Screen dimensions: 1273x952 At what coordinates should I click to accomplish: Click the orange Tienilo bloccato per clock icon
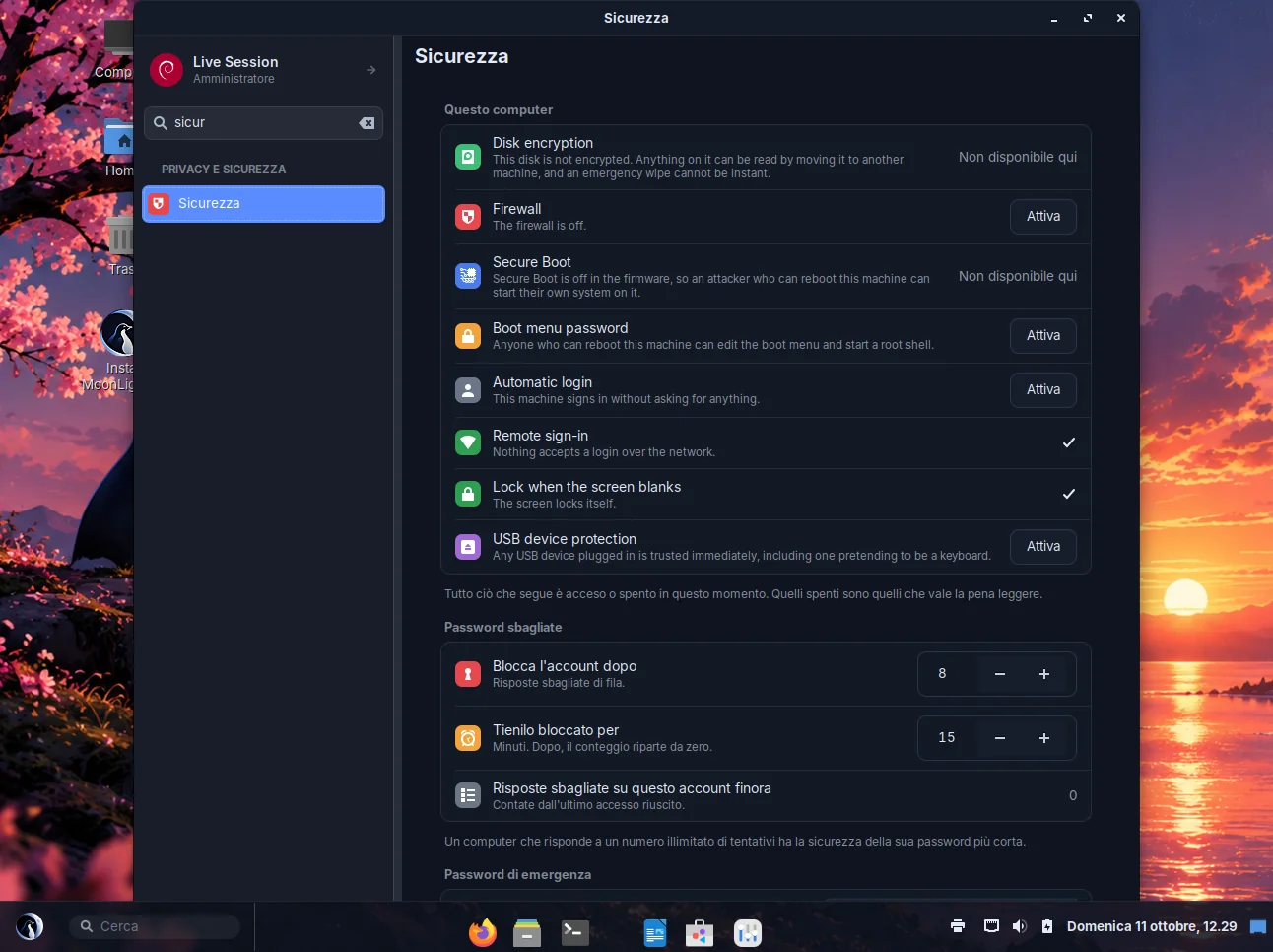click(x=468, y=738)
